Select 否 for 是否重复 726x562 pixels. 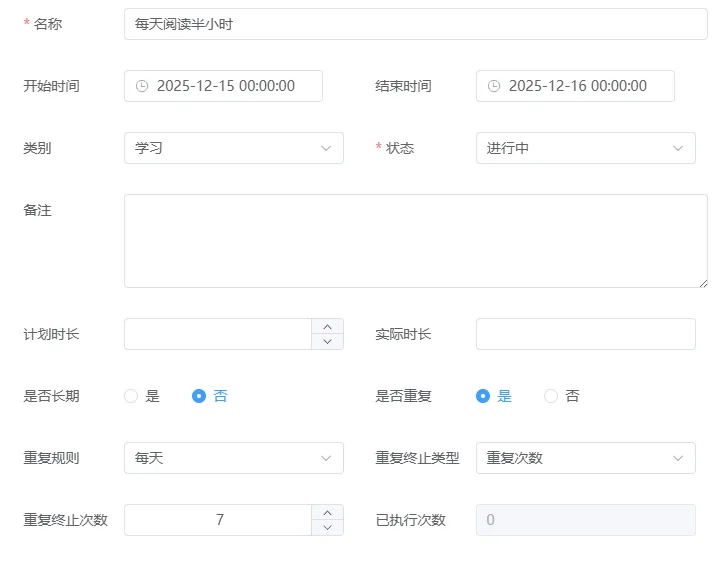(x=551, y=396)
